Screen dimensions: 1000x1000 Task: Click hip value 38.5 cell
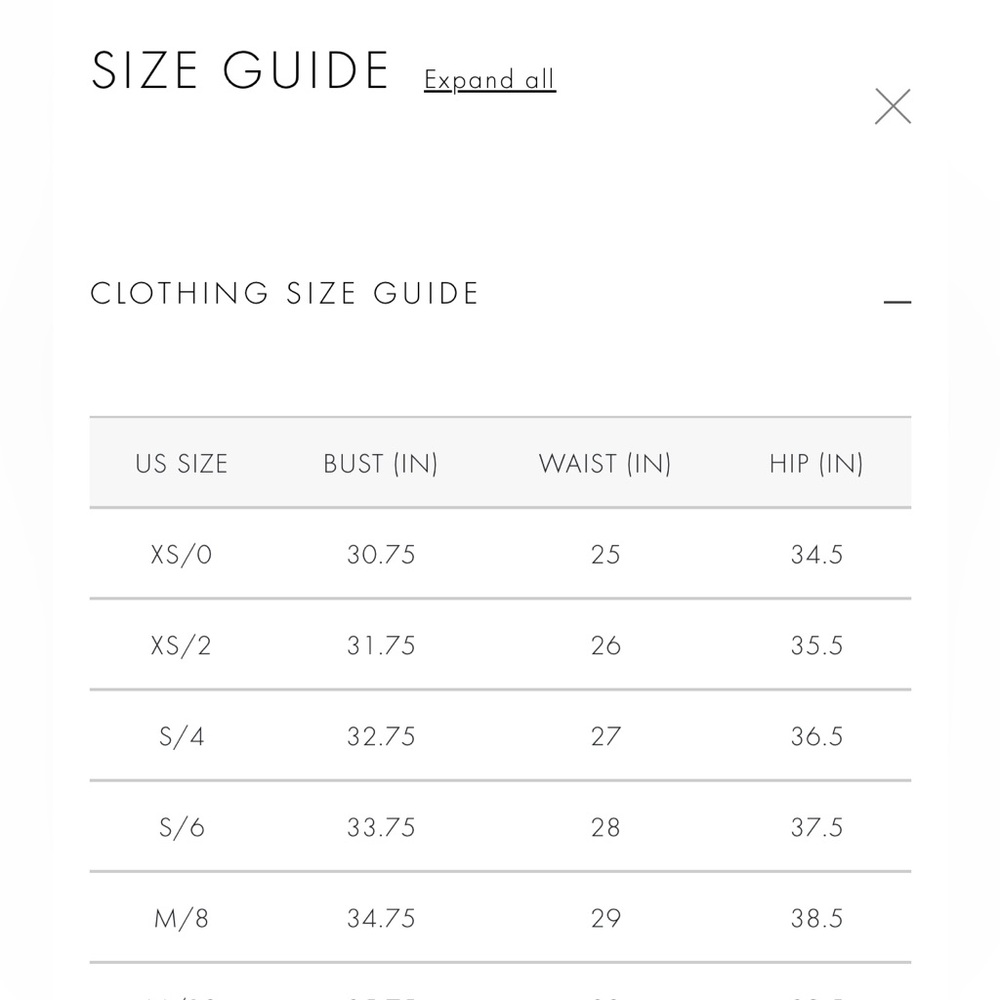(x=816, y=918)
